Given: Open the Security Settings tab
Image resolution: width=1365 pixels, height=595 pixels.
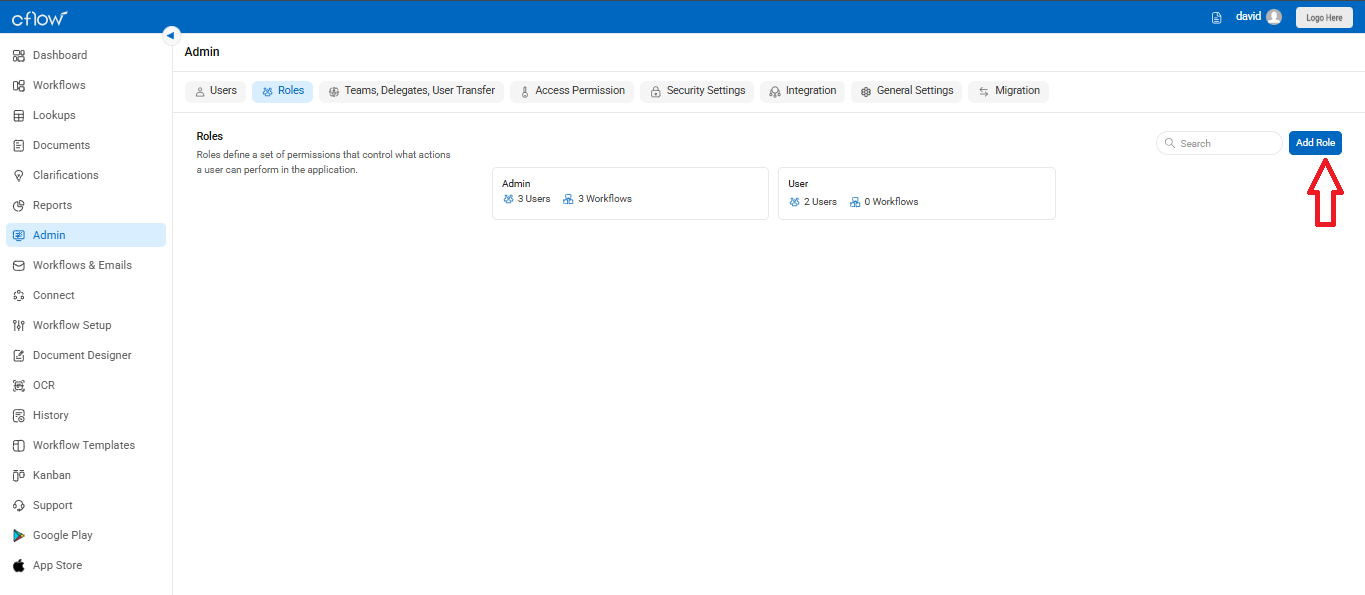Looking at the screenshot, I should pyautogui.click(x=697, y=91).
